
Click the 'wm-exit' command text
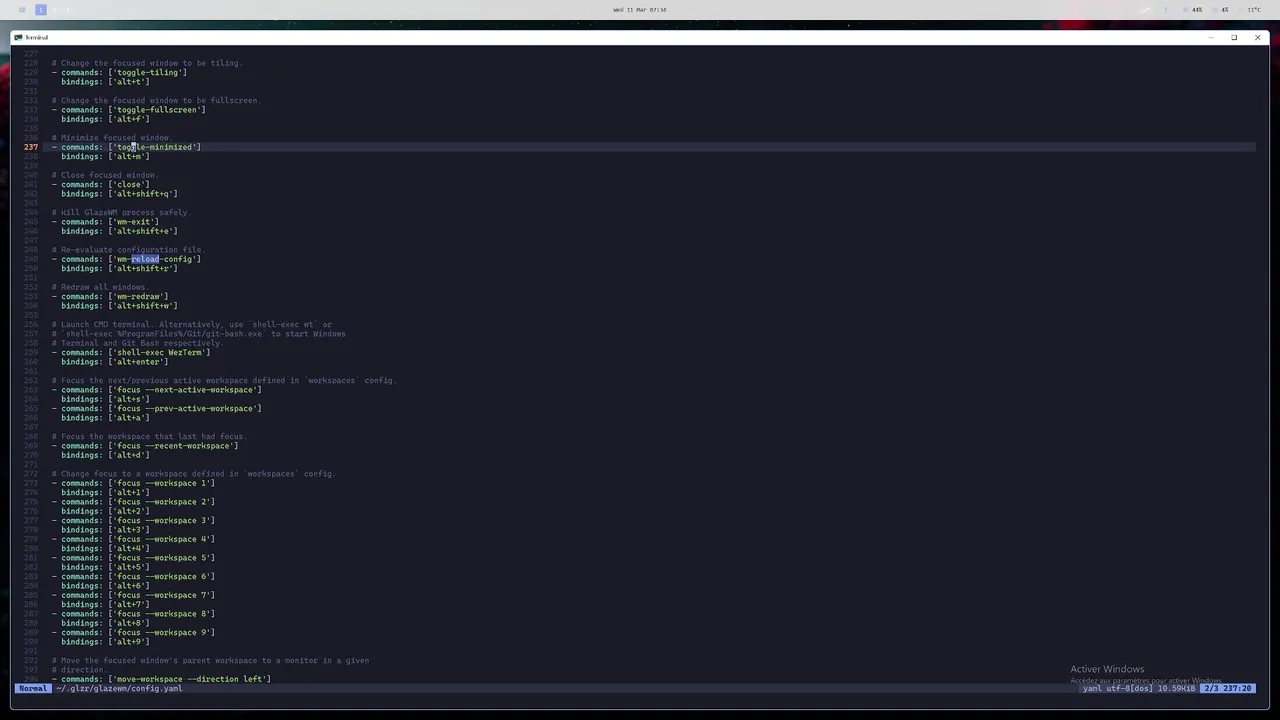coord(135,222)
